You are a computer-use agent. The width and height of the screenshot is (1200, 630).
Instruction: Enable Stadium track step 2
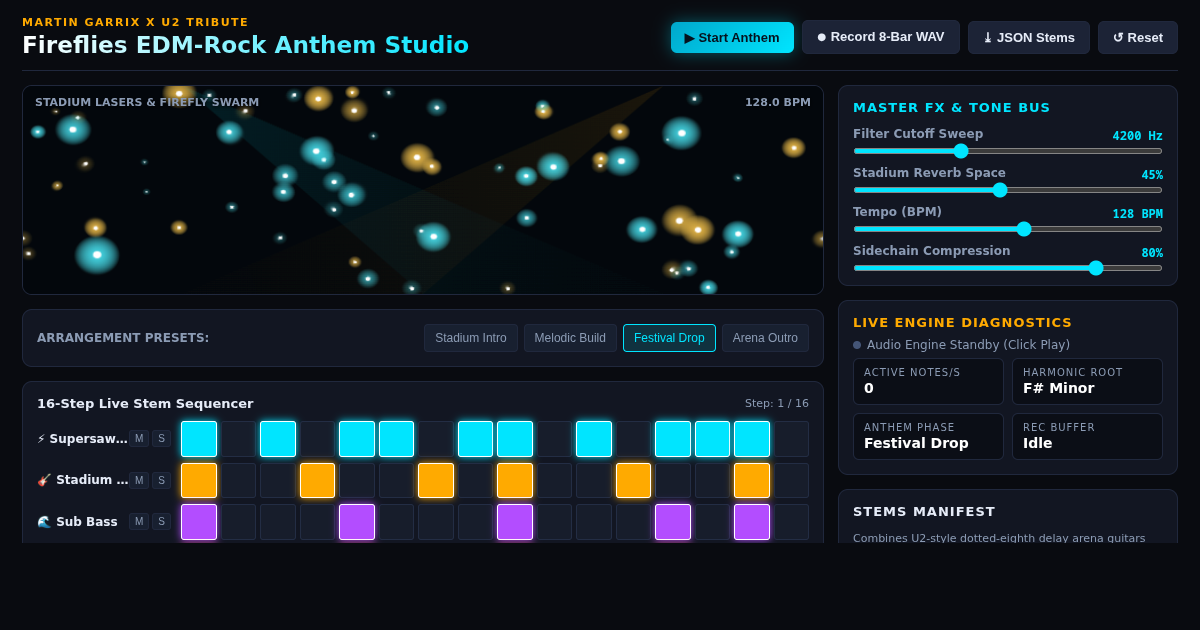(x=238, y=480)
